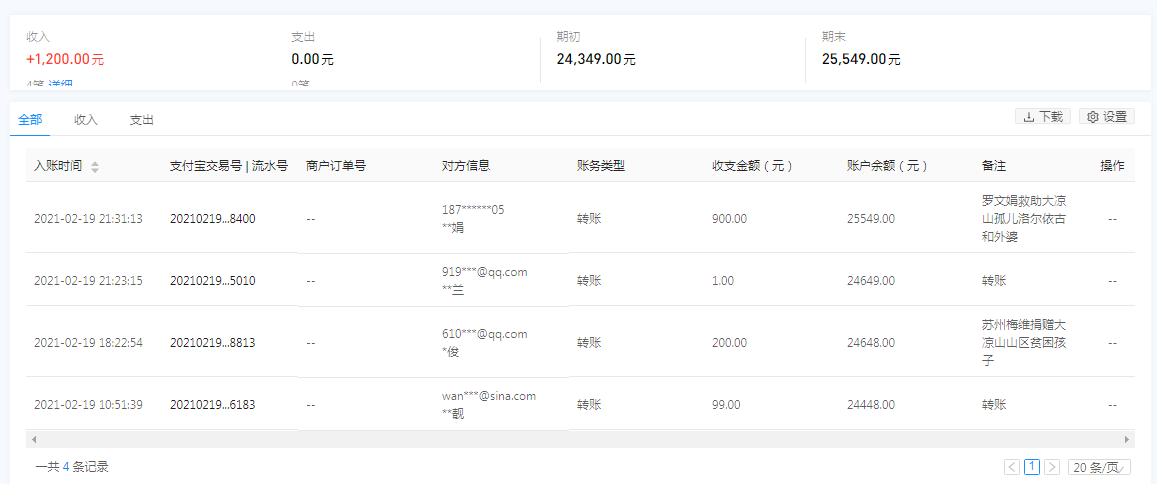Switch to the 支出 tab
The width and height of the screenshot is (1157, 484).
click(142, 120)
